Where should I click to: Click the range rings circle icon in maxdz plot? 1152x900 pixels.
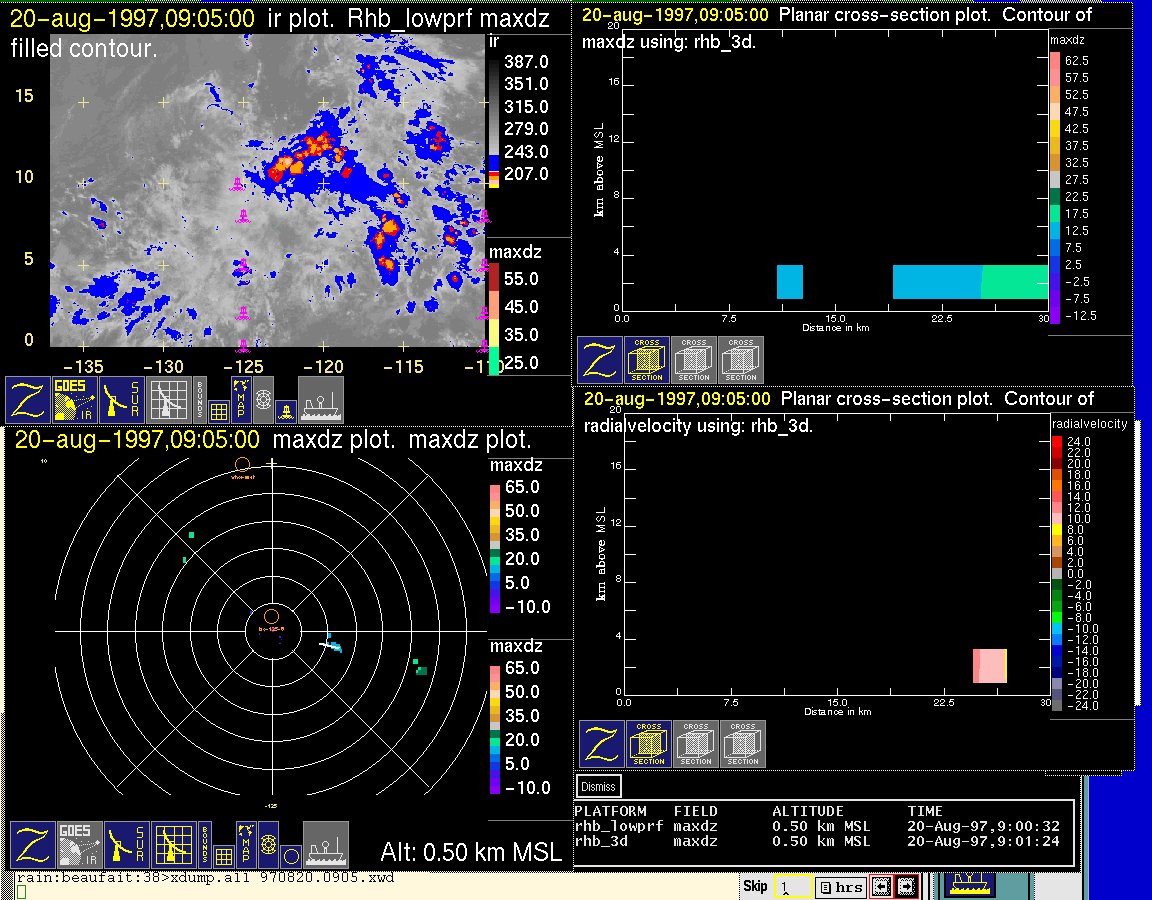click(289, 855)
